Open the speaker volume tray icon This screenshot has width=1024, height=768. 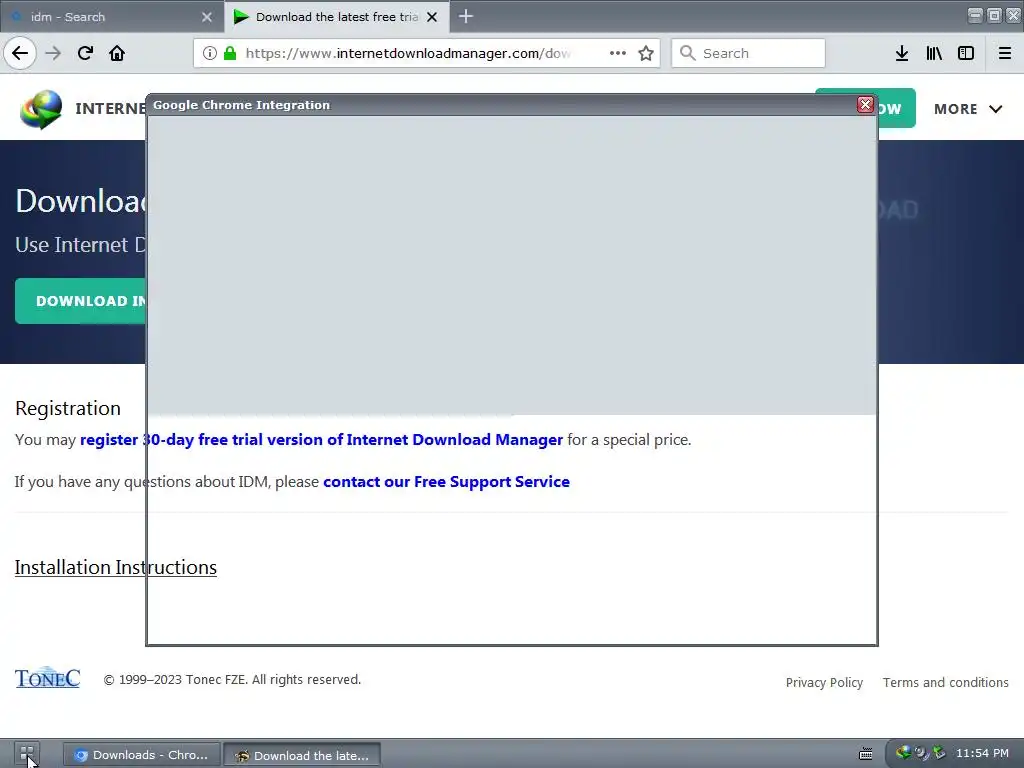click(921, 753)
